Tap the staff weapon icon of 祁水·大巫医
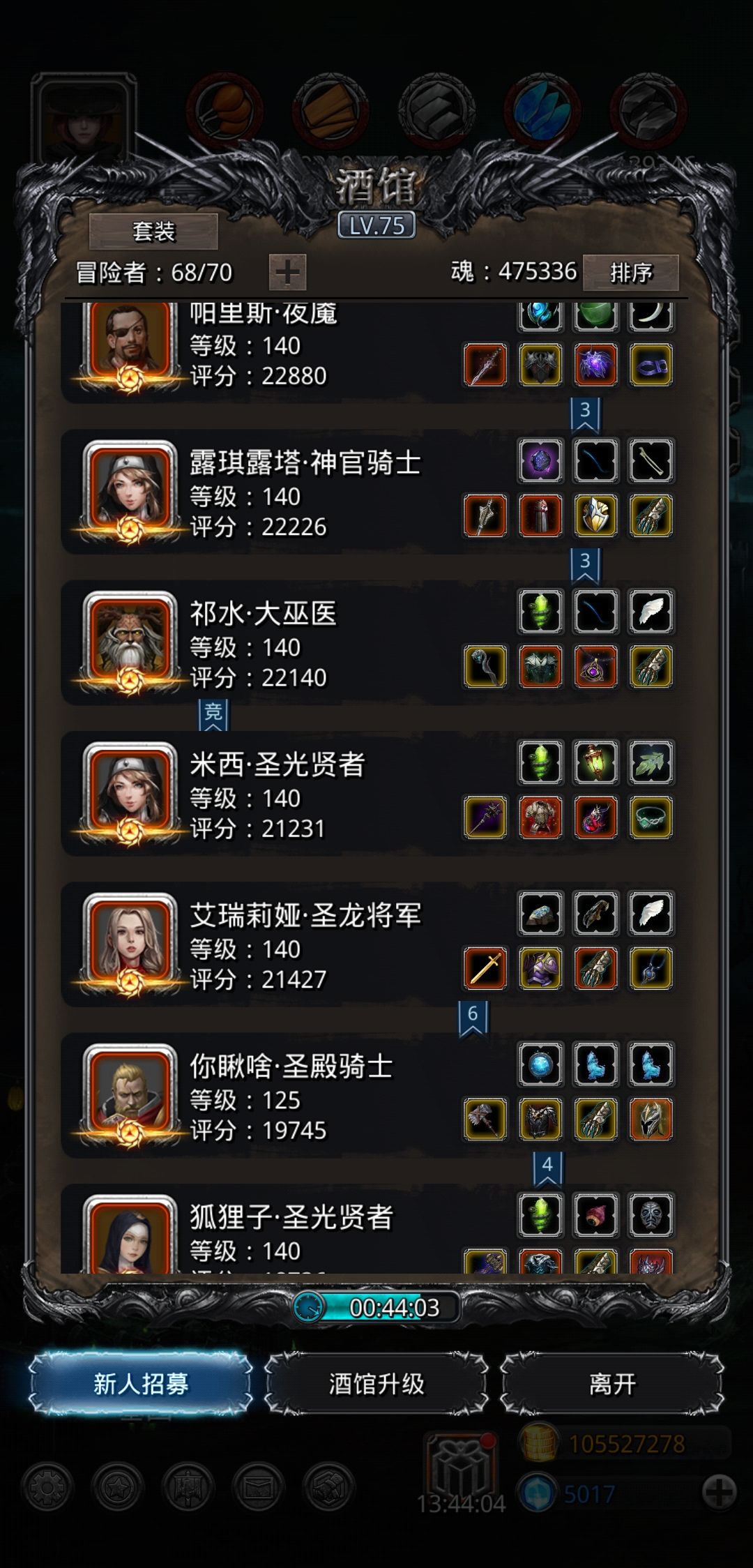 point(485,666)
